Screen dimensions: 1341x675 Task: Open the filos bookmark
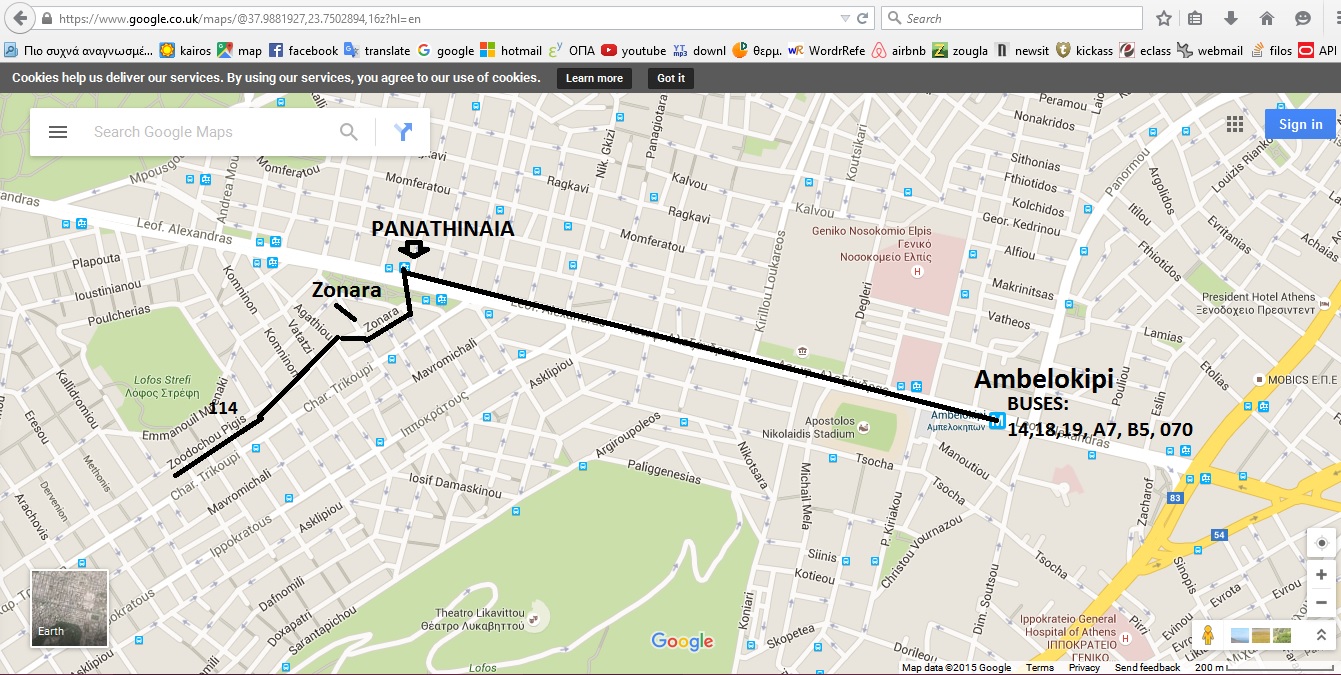pyautogui.click(x=1271, y=51)
